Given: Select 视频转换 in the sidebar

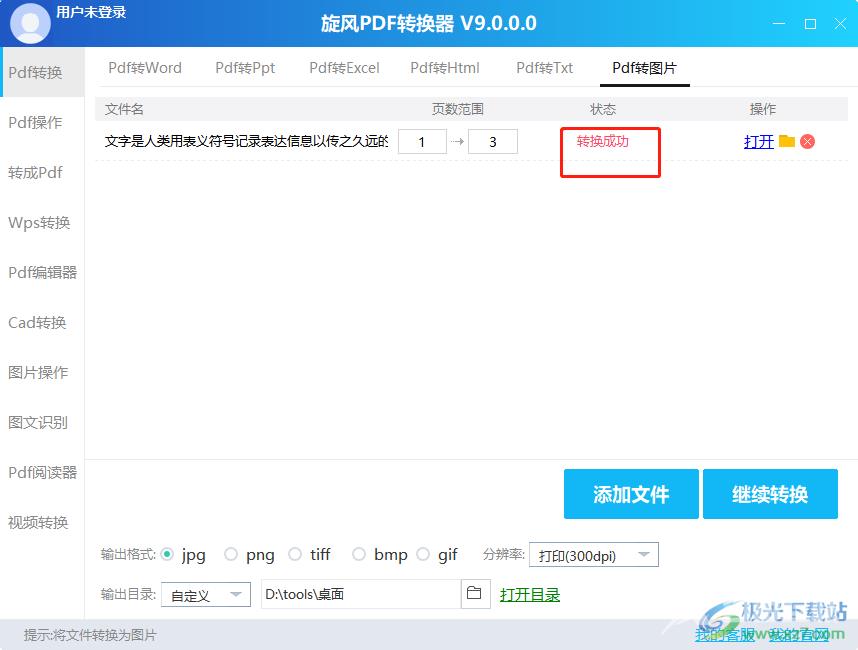Looking at the screenshot, I should click(43, 523).
